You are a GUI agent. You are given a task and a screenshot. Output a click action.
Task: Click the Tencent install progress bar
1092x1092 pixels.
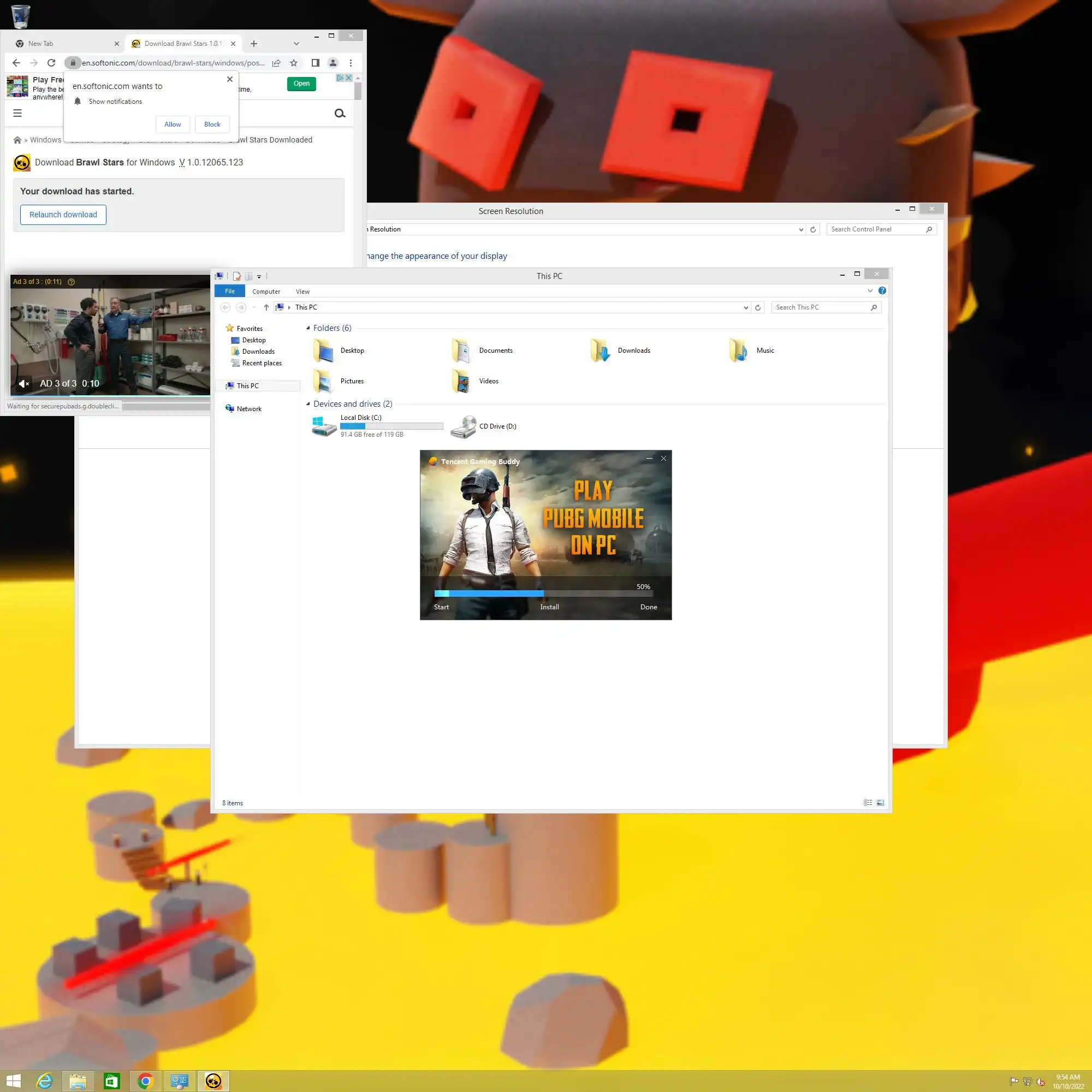[543, 594]
